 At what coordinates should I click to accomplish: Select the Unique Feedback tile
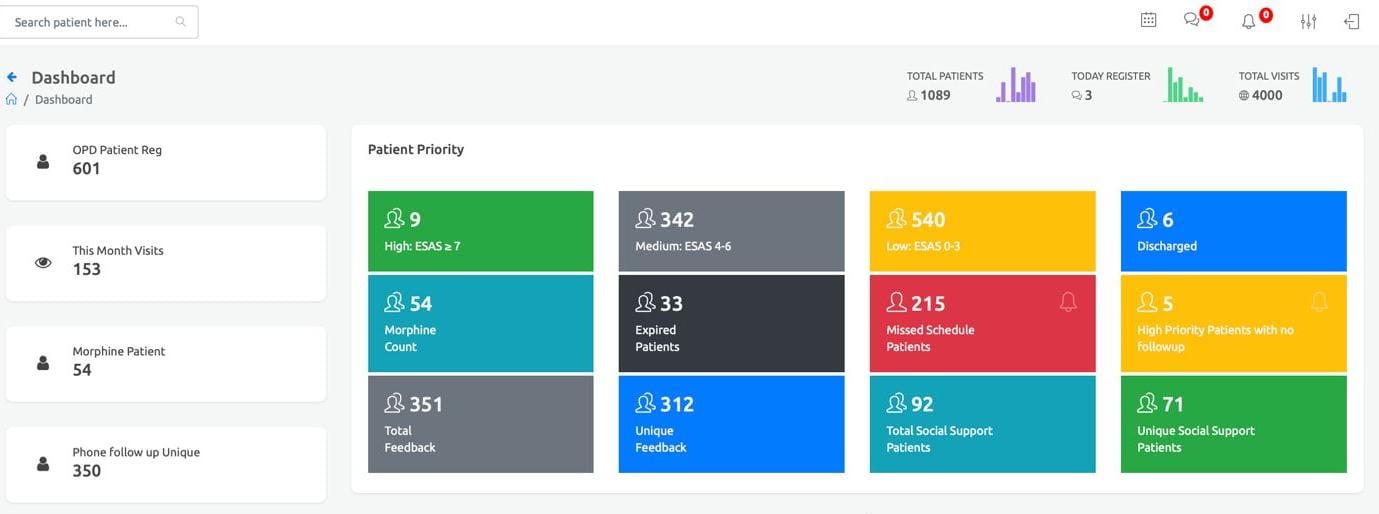point(731,424)
